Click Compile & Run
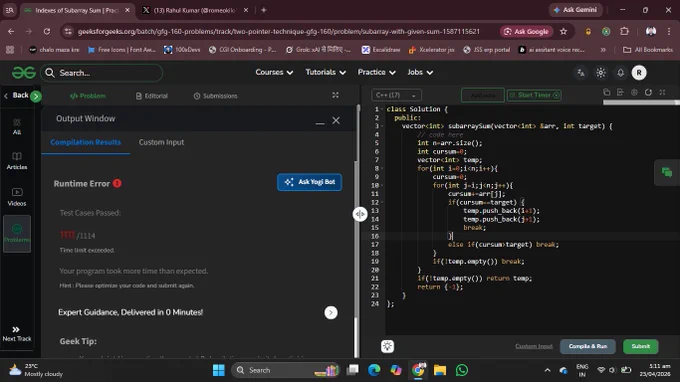The height and width of the screenshot is (382, 680). coord(588,346)
